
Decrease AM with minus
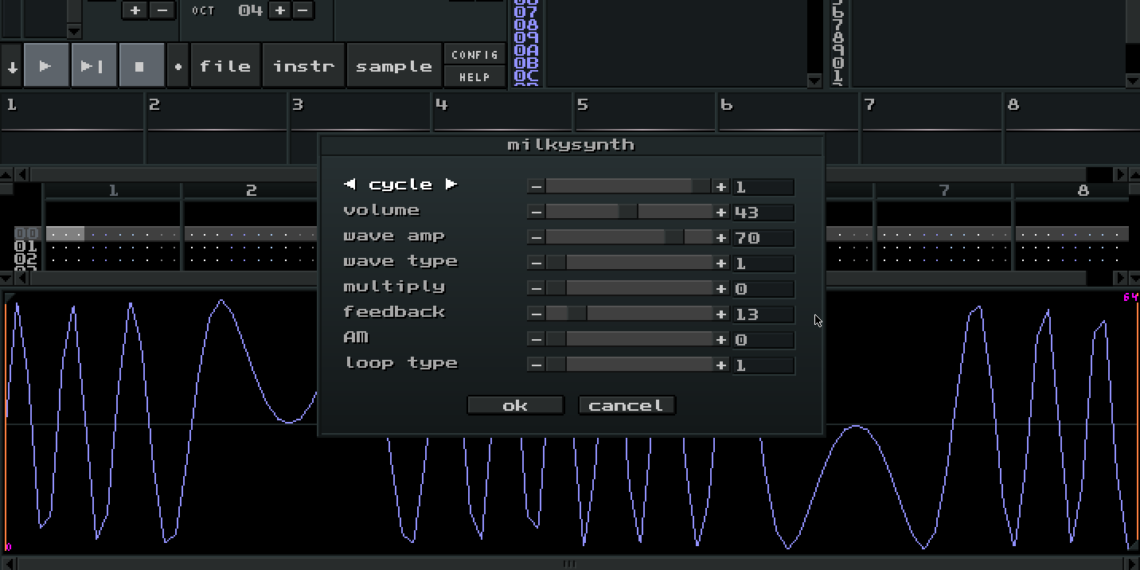click(x=537, y=340)
